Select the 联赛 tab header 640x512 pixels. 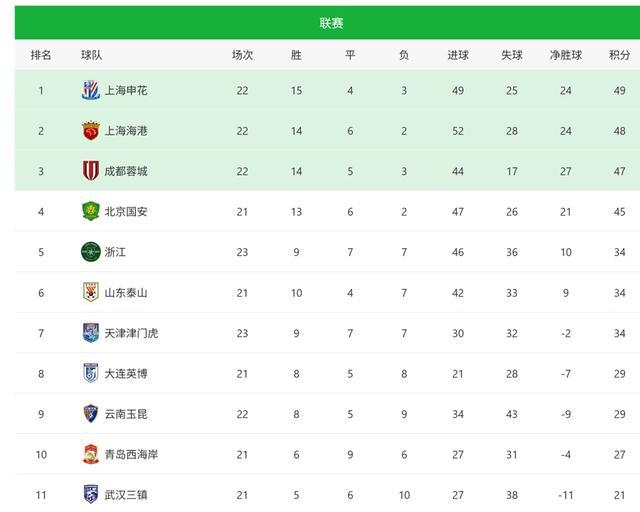pyautogui.click(x=331, y=23)
